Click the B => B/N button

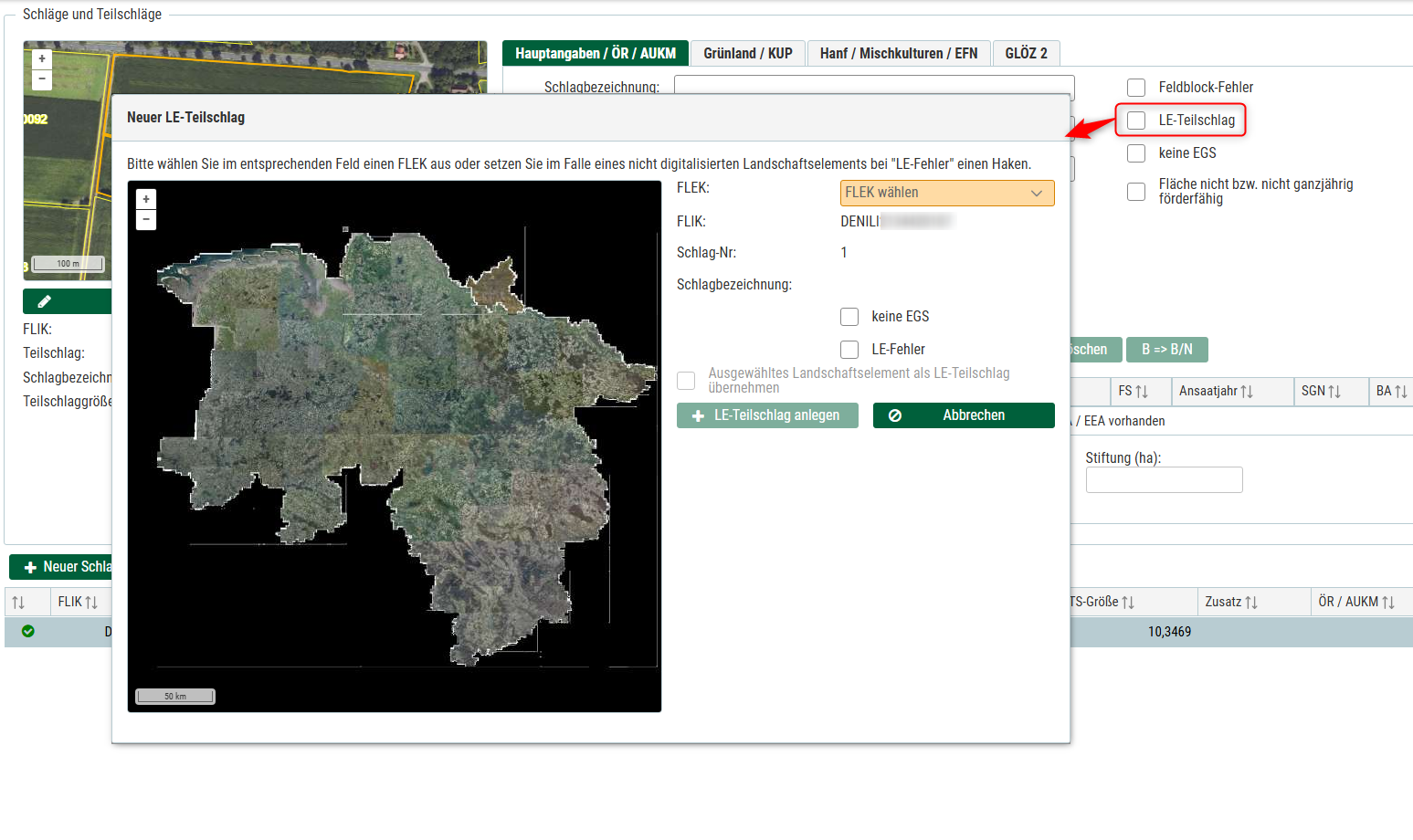(1166, 350)
